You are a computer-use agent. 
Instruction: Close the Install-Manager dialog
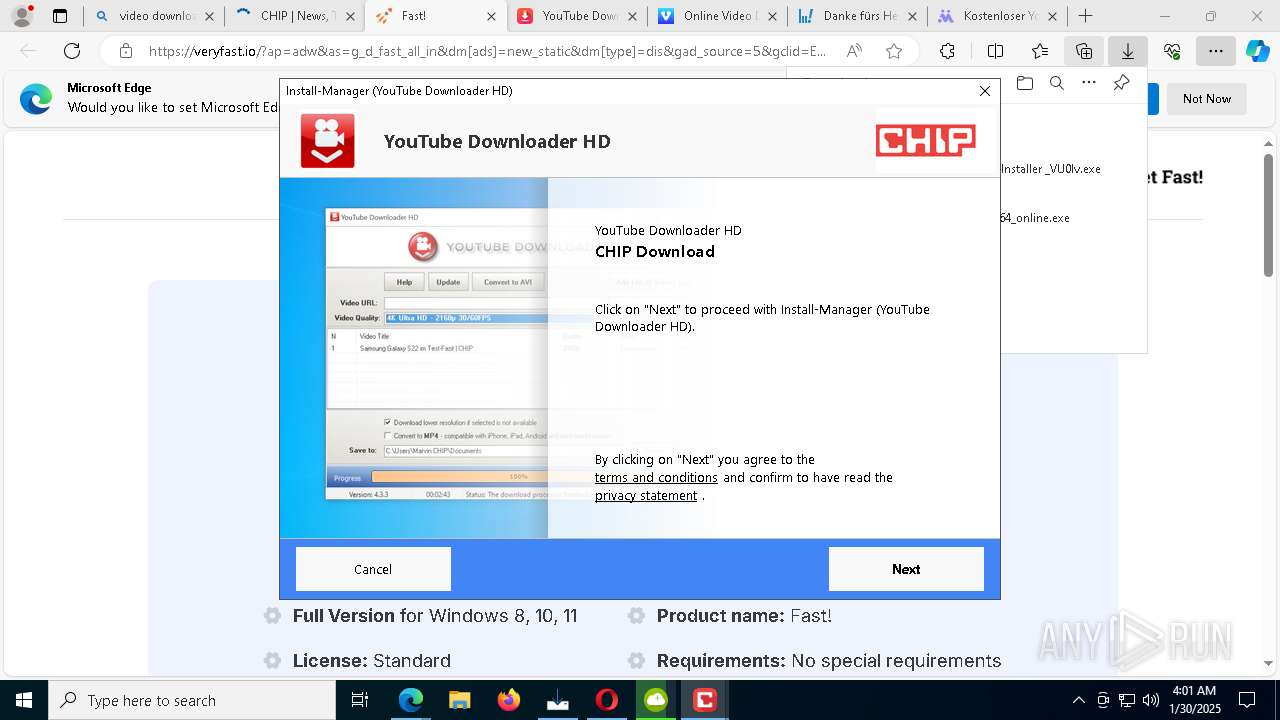pyautogui.click(x=985, y=91)
